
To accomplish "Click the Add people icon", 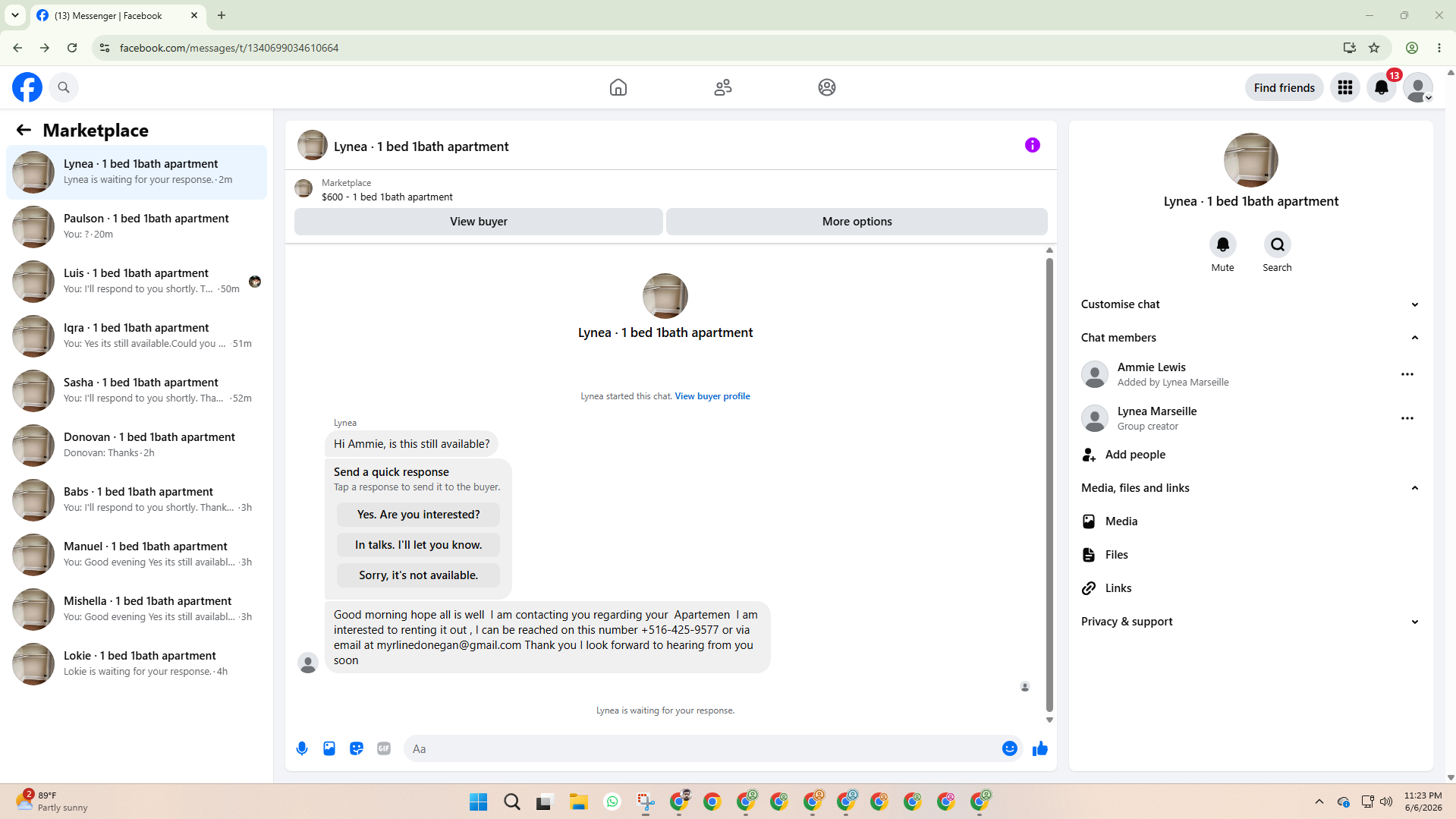I will [x=1090, y=455].
